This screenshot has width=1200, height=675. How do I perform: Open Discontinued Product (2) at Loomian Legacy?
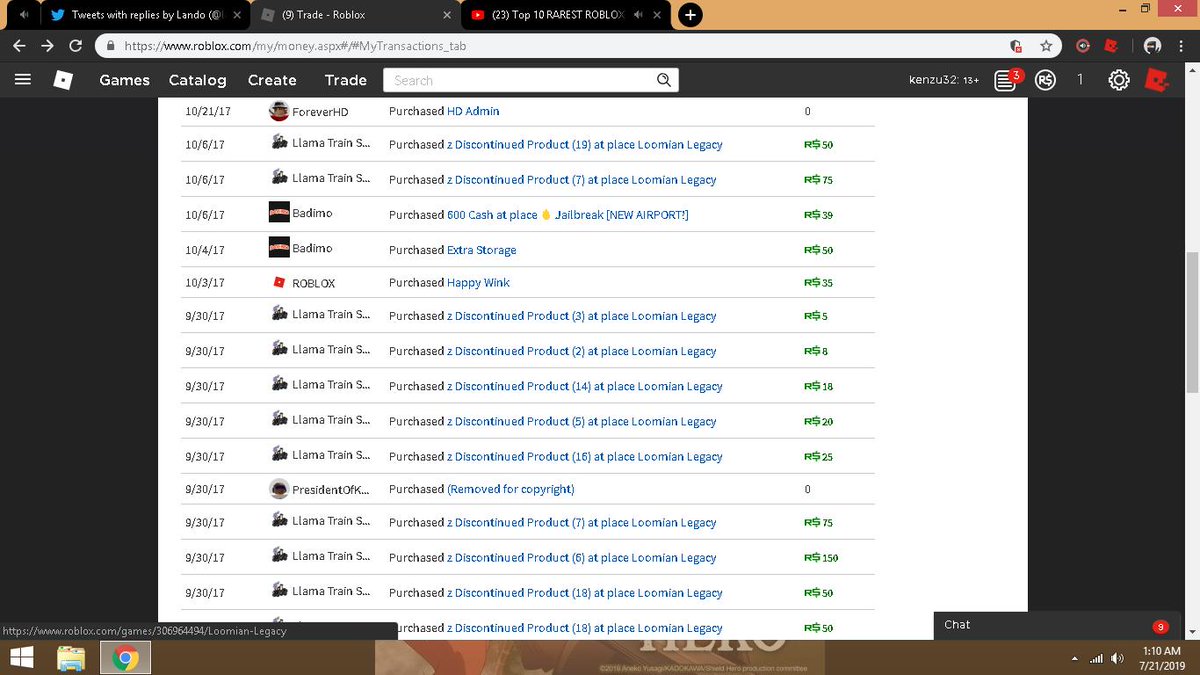pyautogui.click(x=582, y=351)
